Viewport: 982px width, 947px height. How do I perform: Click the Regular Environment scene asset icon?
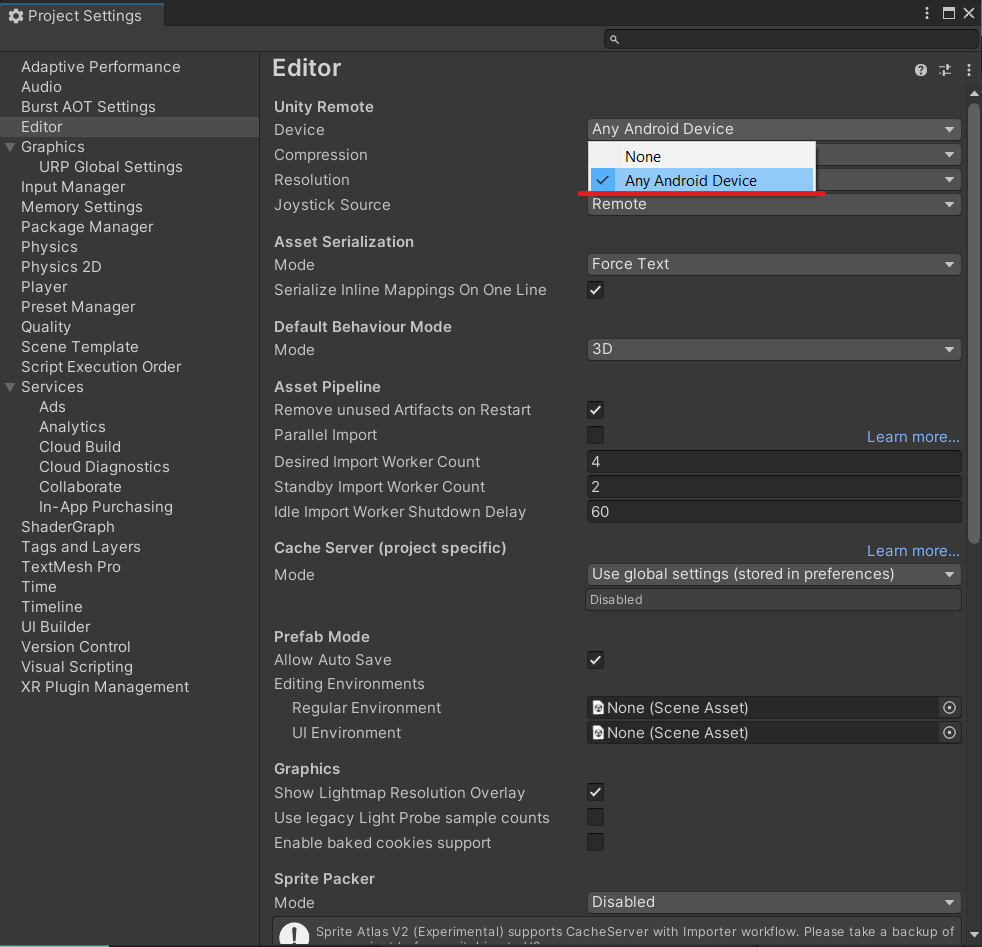pos(598,708)
